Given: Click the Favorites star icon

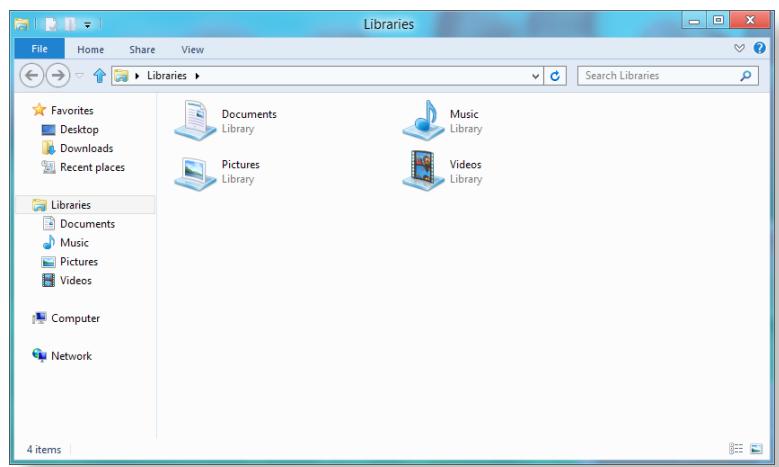Looking at the screenshot, I should tap(39, 110).
